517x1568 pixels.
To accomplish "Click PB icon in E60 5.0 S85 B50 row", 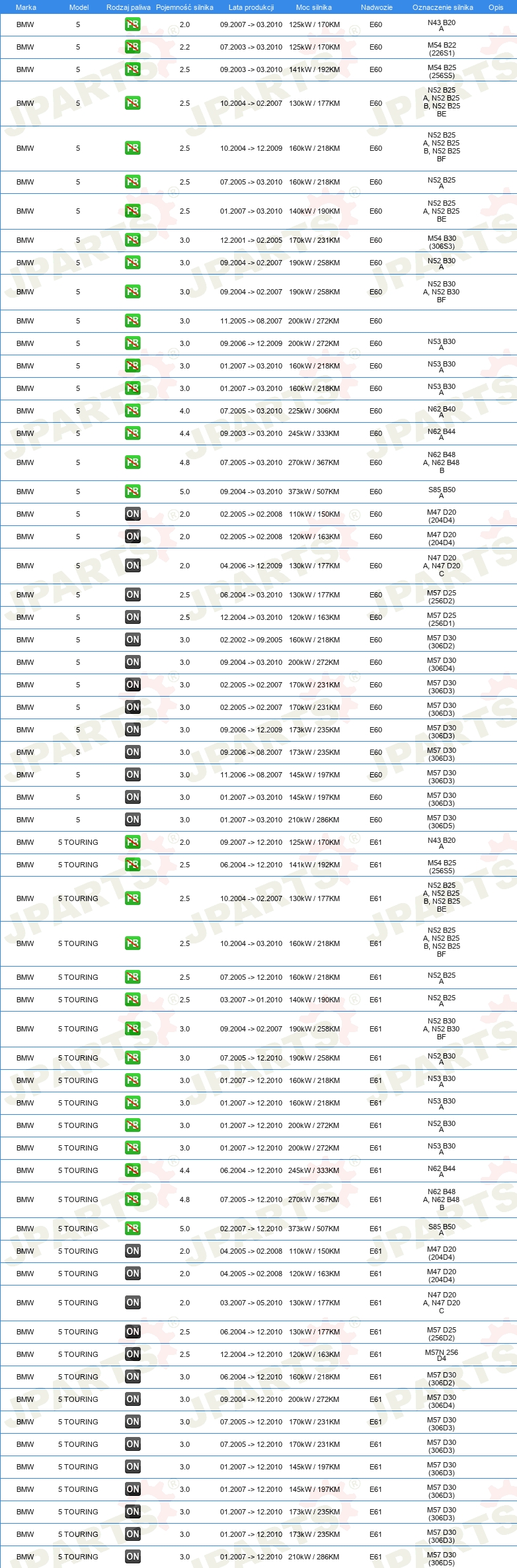I will point(133,492).
